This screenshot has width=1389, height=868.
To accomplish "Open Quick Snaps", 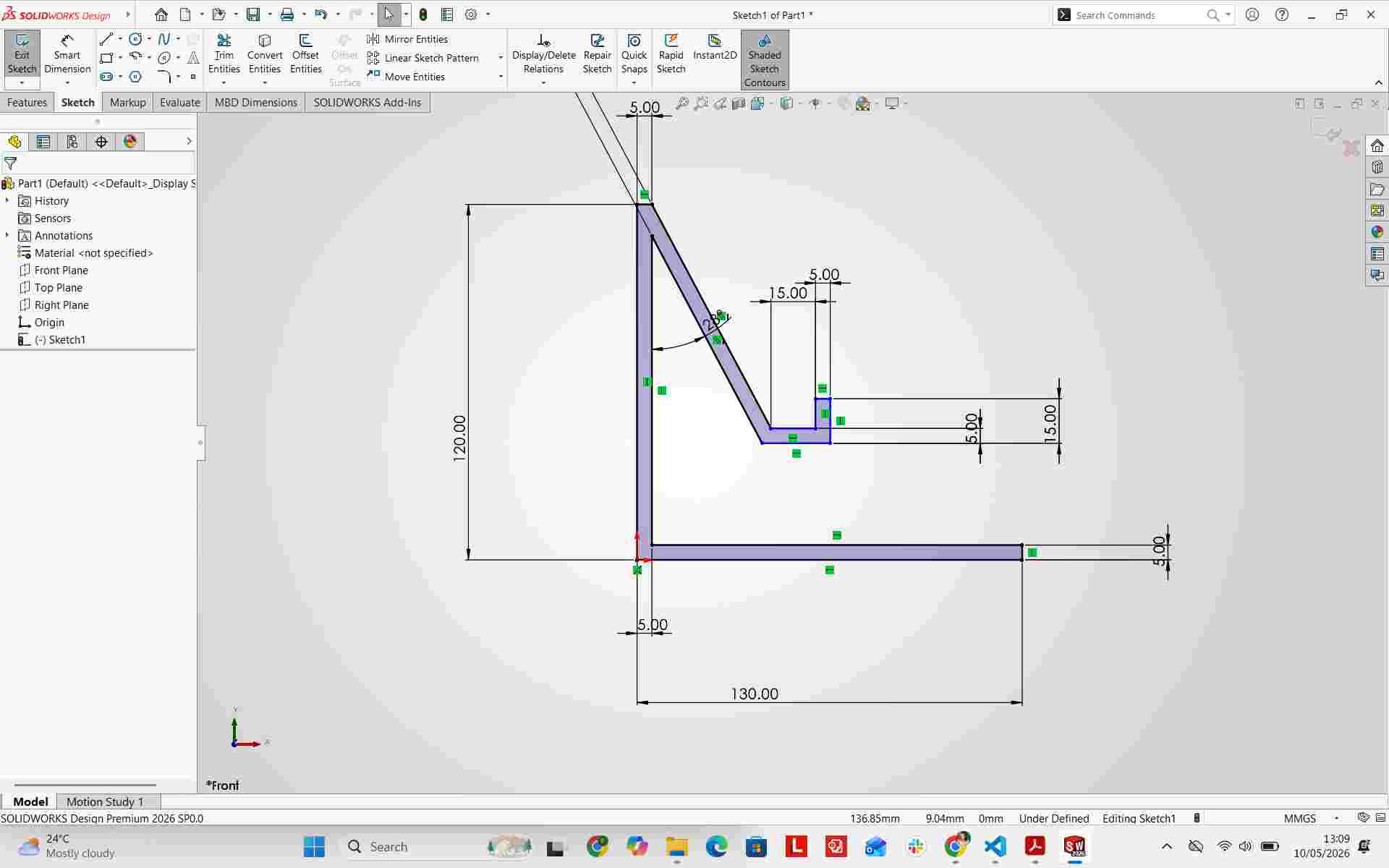I will coord(634,54).
